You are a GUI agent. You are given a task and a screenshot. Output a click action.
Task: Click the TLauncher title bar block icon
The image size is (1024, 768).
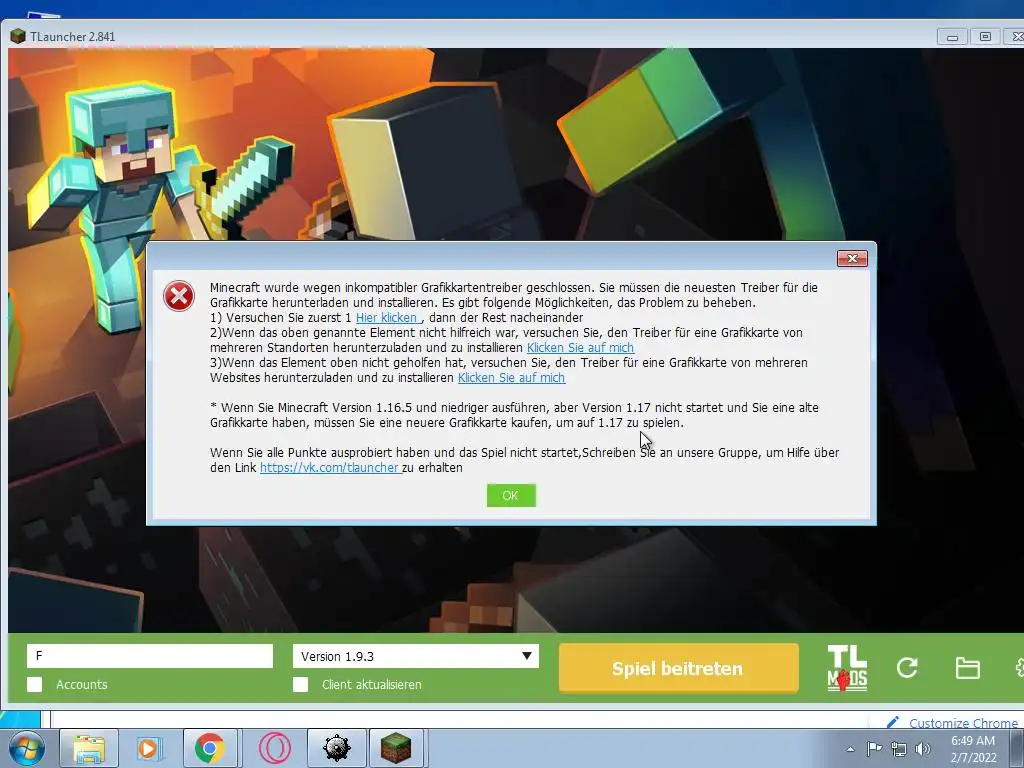18,37
